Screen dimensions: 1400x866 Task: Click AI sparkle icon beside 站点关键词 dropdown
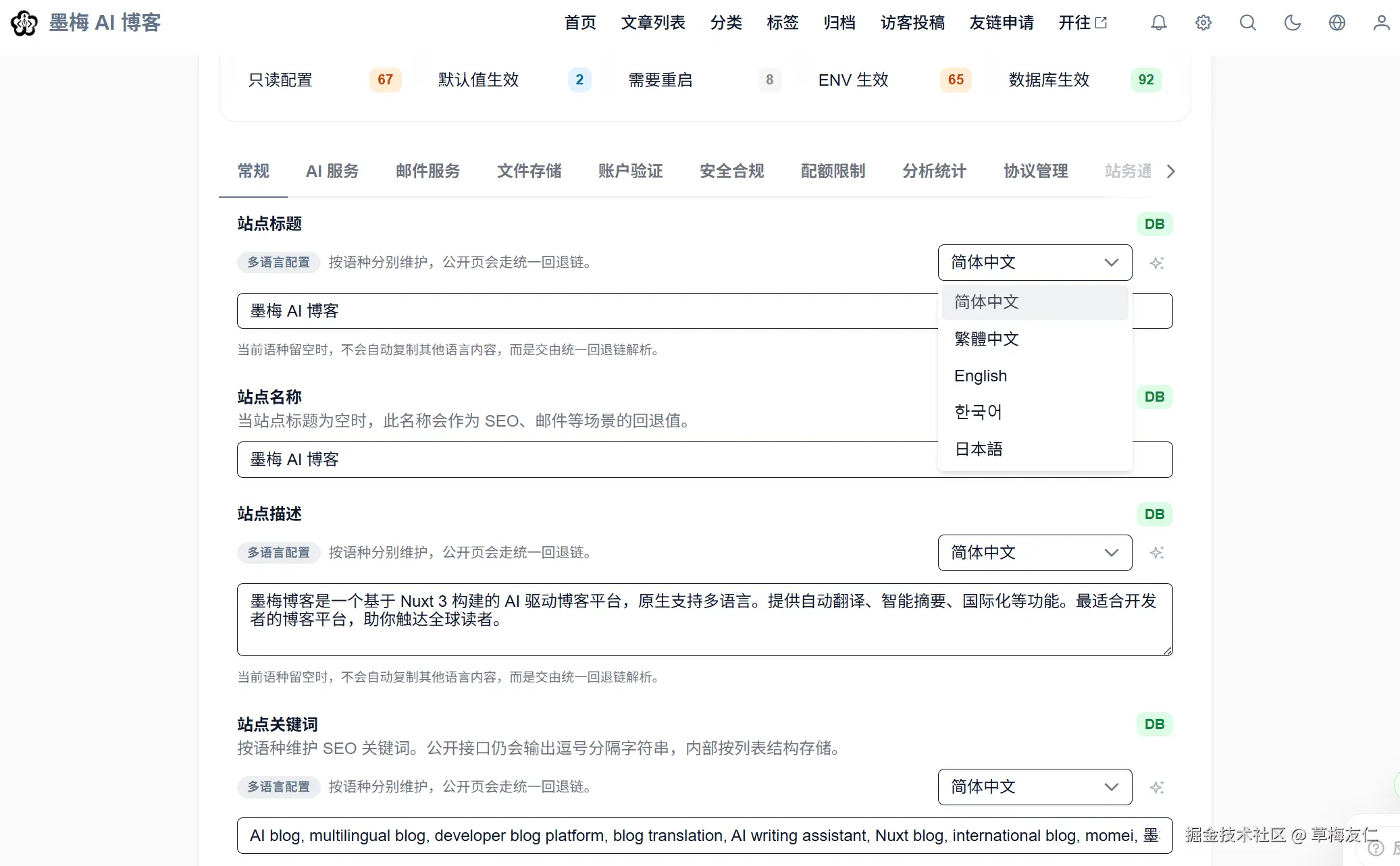click(1157, 787)
